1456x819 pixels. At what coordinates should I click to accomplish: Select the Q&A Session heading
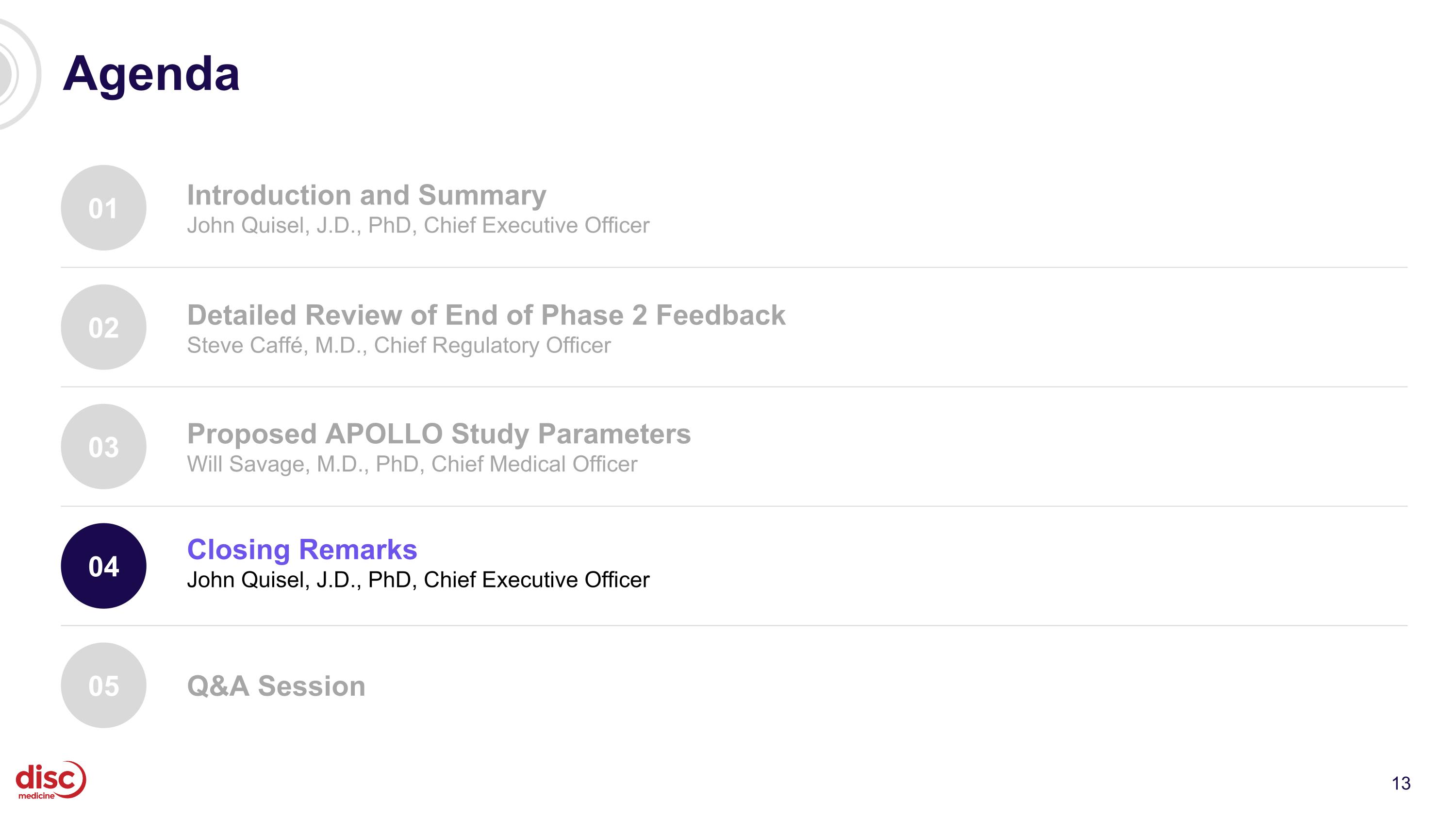[x=276, y=686]
